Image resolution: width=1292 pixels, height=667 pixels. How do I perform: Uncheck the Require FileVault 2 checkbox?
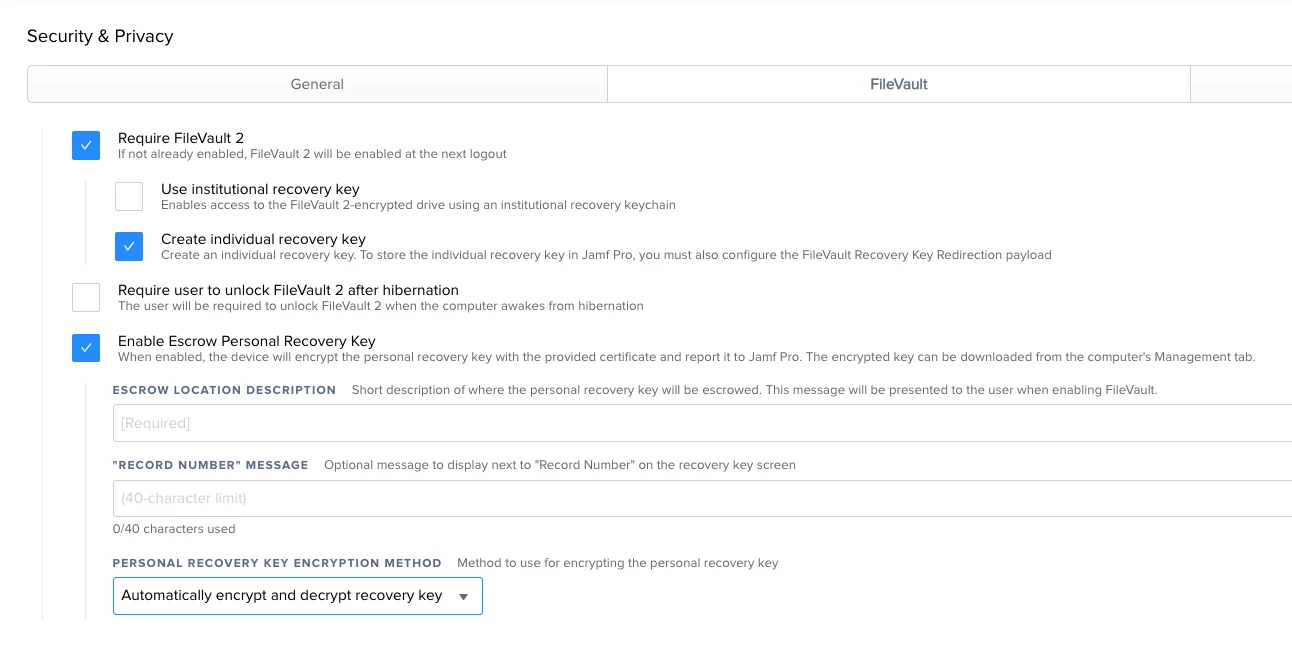point(86,146)
